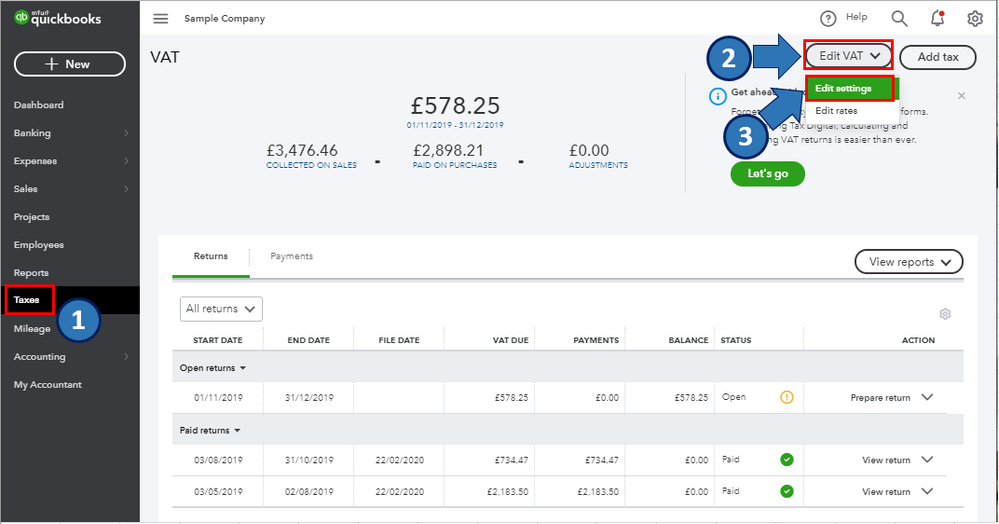Open the notifications bell icon
The image size is (999, 524).
pos(937,18)
